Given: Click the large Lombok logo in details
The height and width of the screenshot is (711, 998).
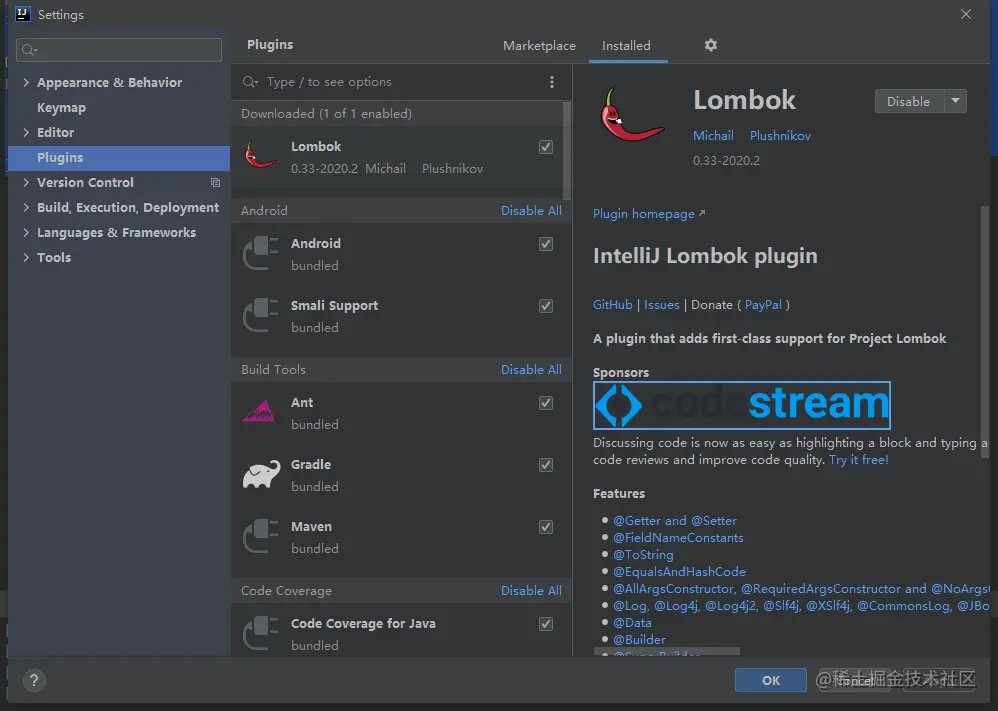Looking at the screenshot, I should coord(632,115).
